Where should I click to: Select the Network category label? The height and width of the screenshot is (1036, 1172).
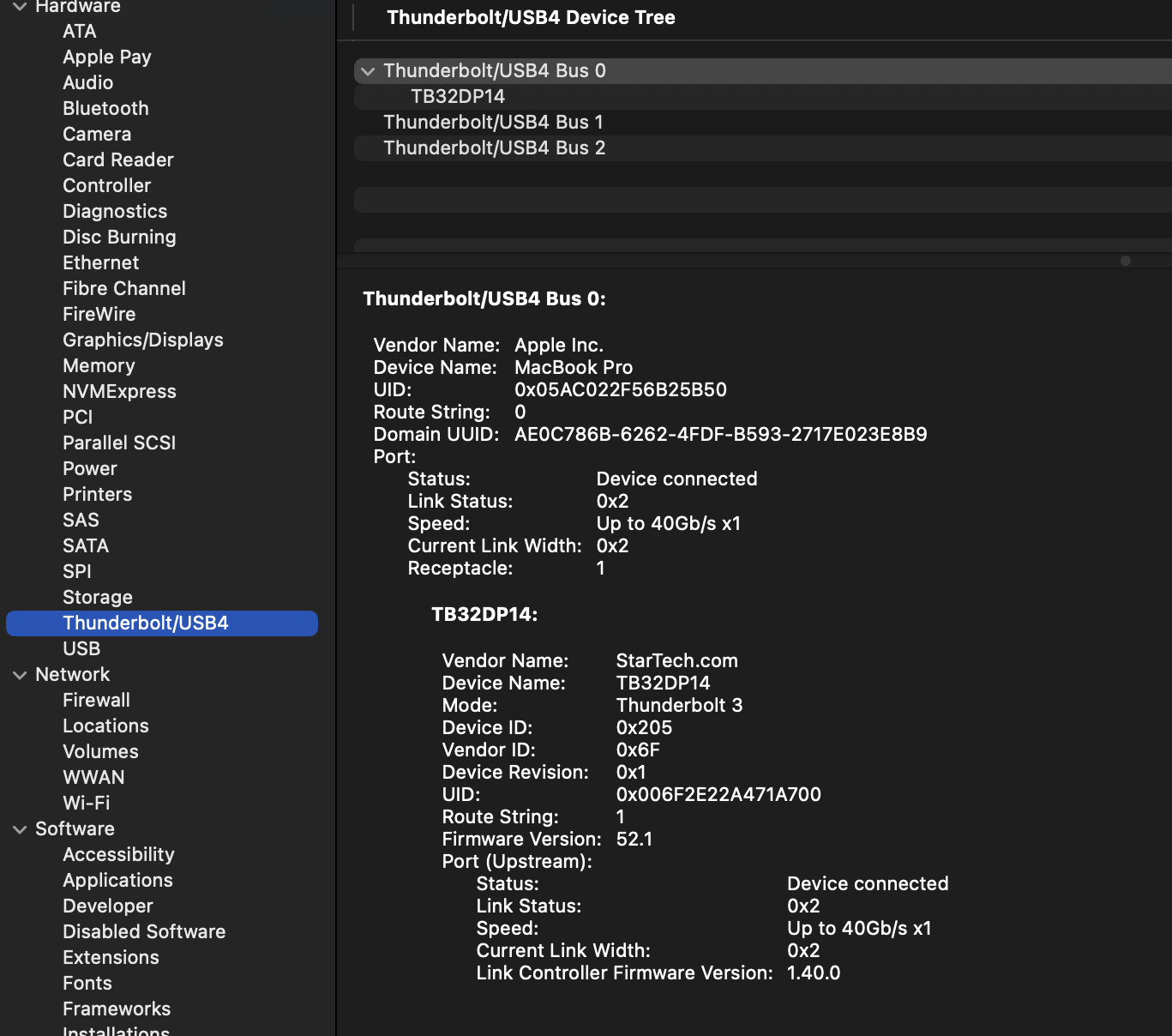pos(73,675)
